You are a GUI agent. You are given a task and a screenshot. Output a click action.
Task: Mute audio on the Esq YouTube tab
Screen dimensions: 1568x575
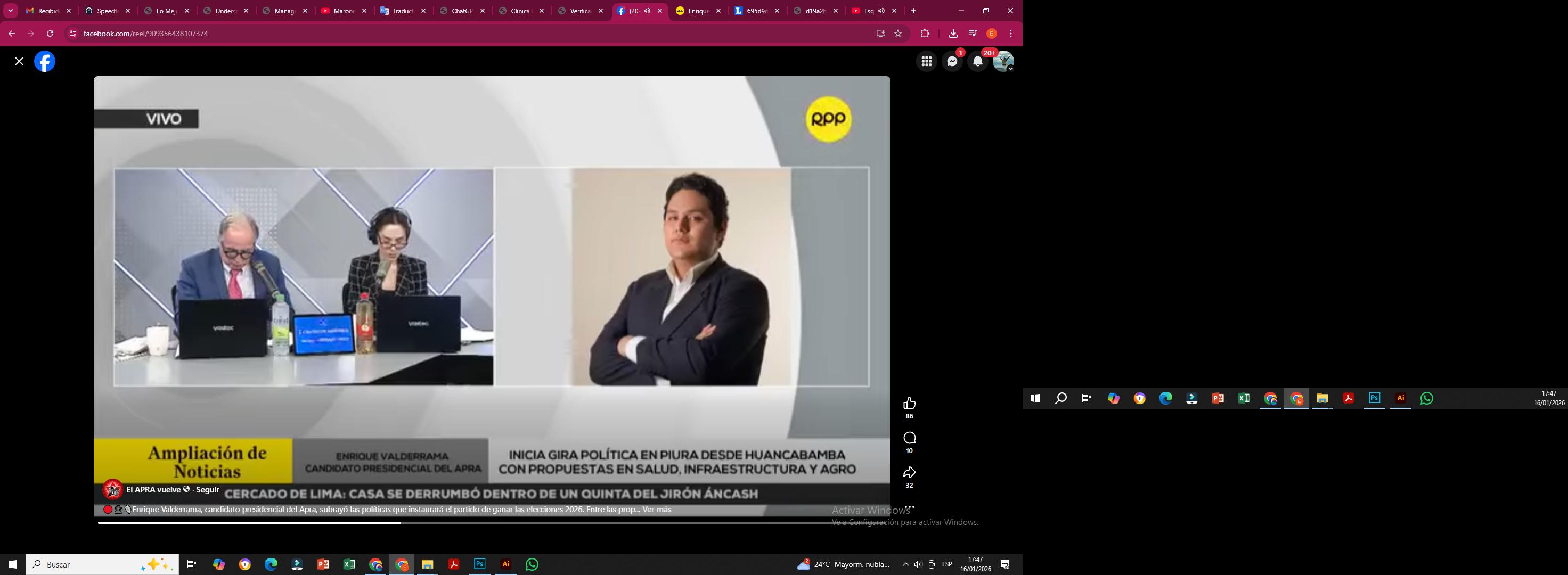click(881, 11)
